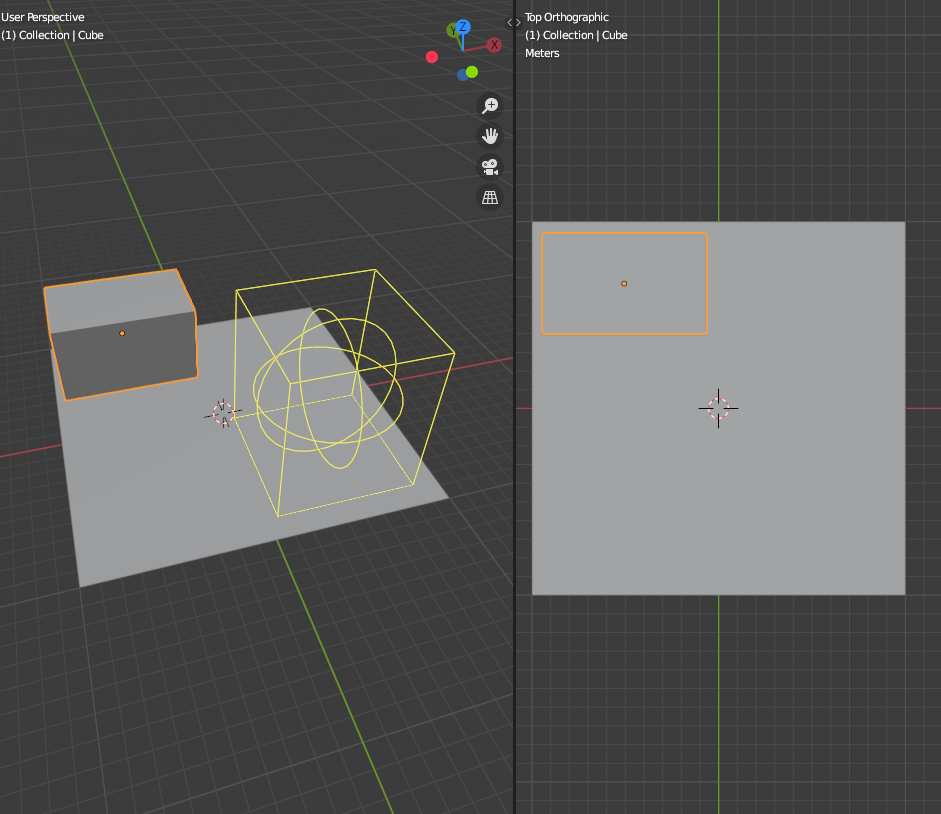
Task: Align view to the X axis on gizmo
Action: [494, 44]
